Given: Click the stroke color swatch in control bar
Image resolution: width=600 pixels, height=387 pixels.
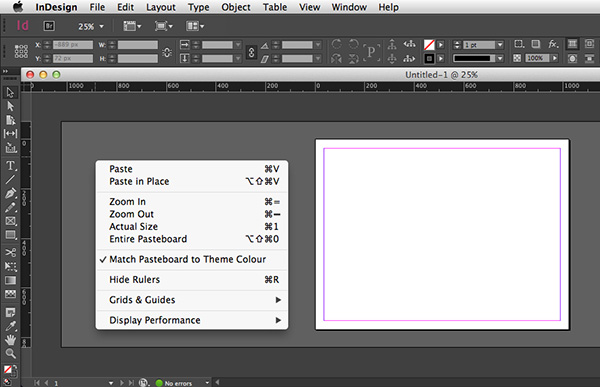Looking at the screenshot, I should coord(429,59).
